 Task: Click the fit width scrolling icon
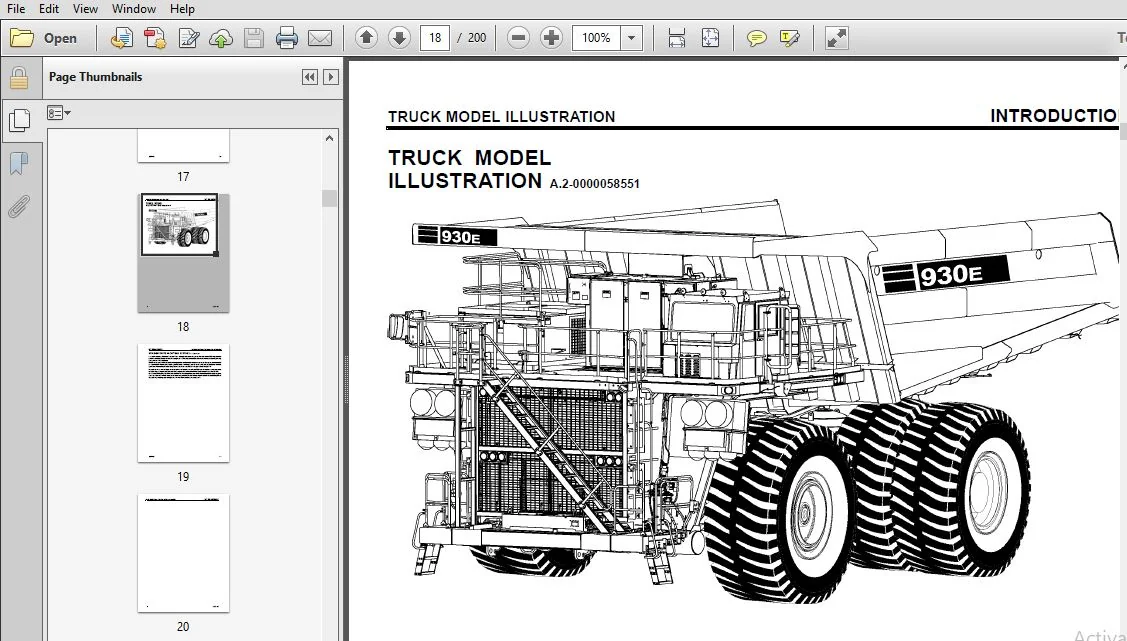tap(676, 37)
